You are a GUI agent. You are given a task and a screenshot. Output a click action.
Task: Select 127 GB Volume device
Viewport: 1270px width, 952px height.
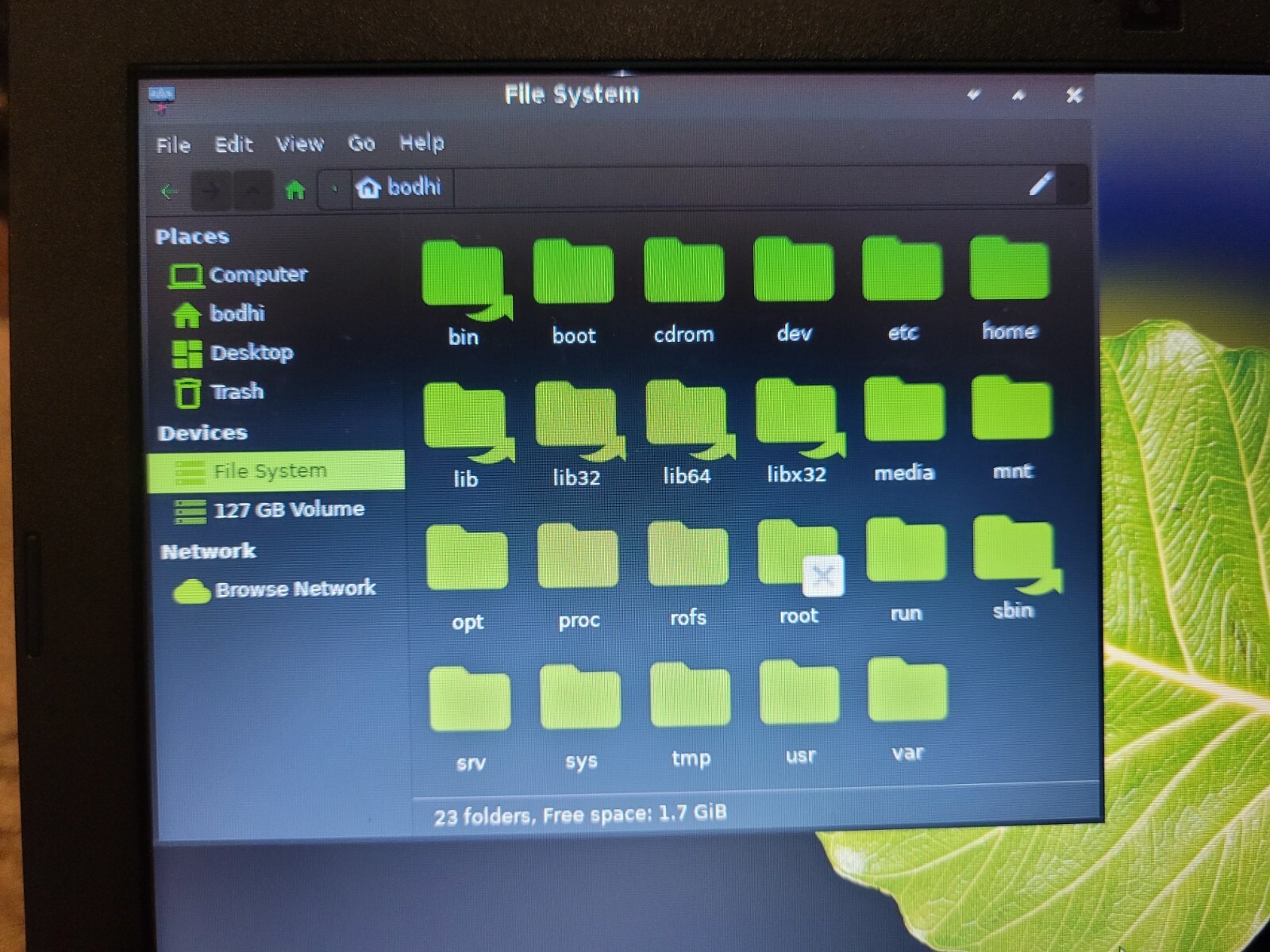(x=270, y=510)
